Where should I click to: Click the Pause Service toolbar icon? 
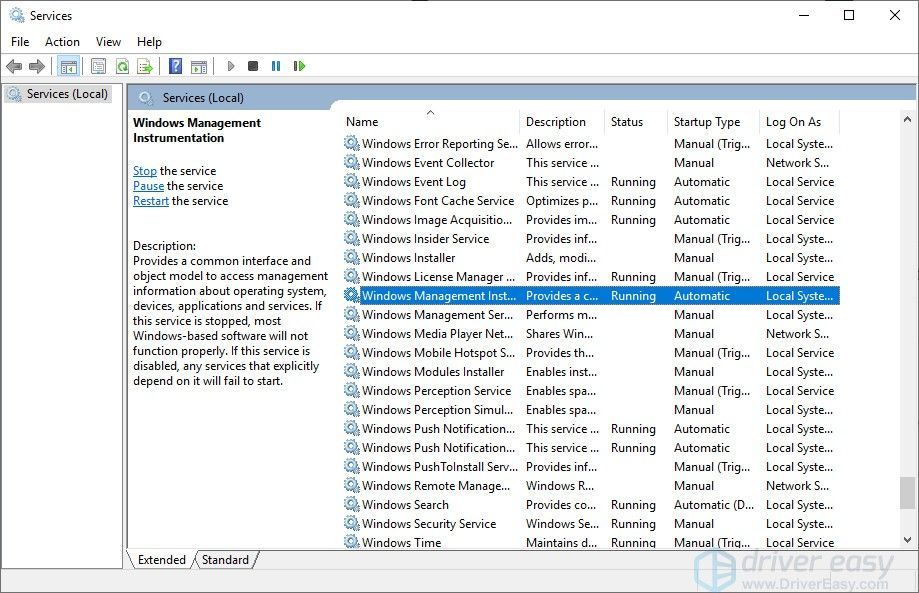coord(276,66)
